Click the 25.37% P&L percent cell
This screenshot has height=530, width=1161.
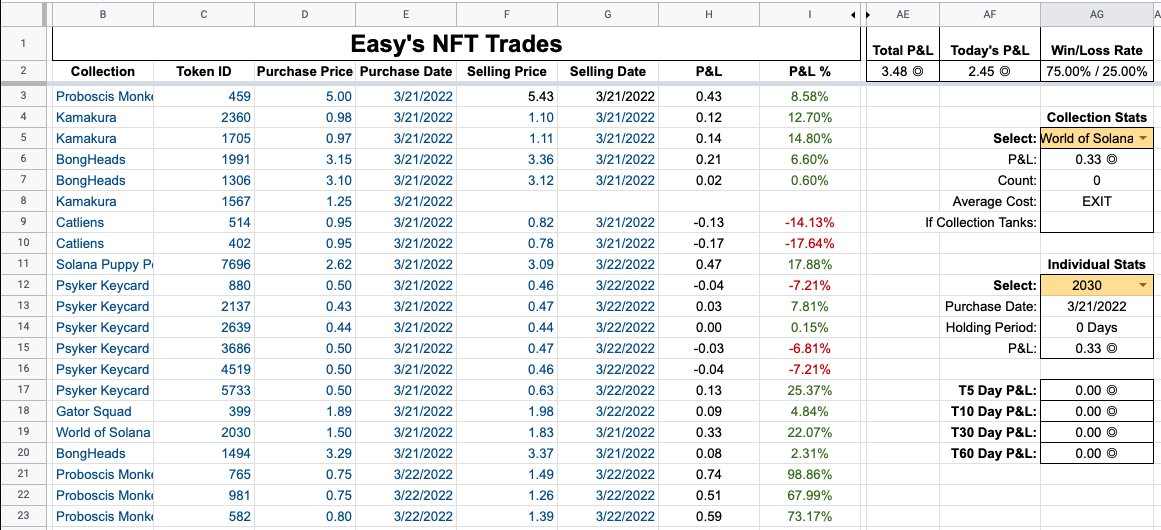tap(810, 390)
